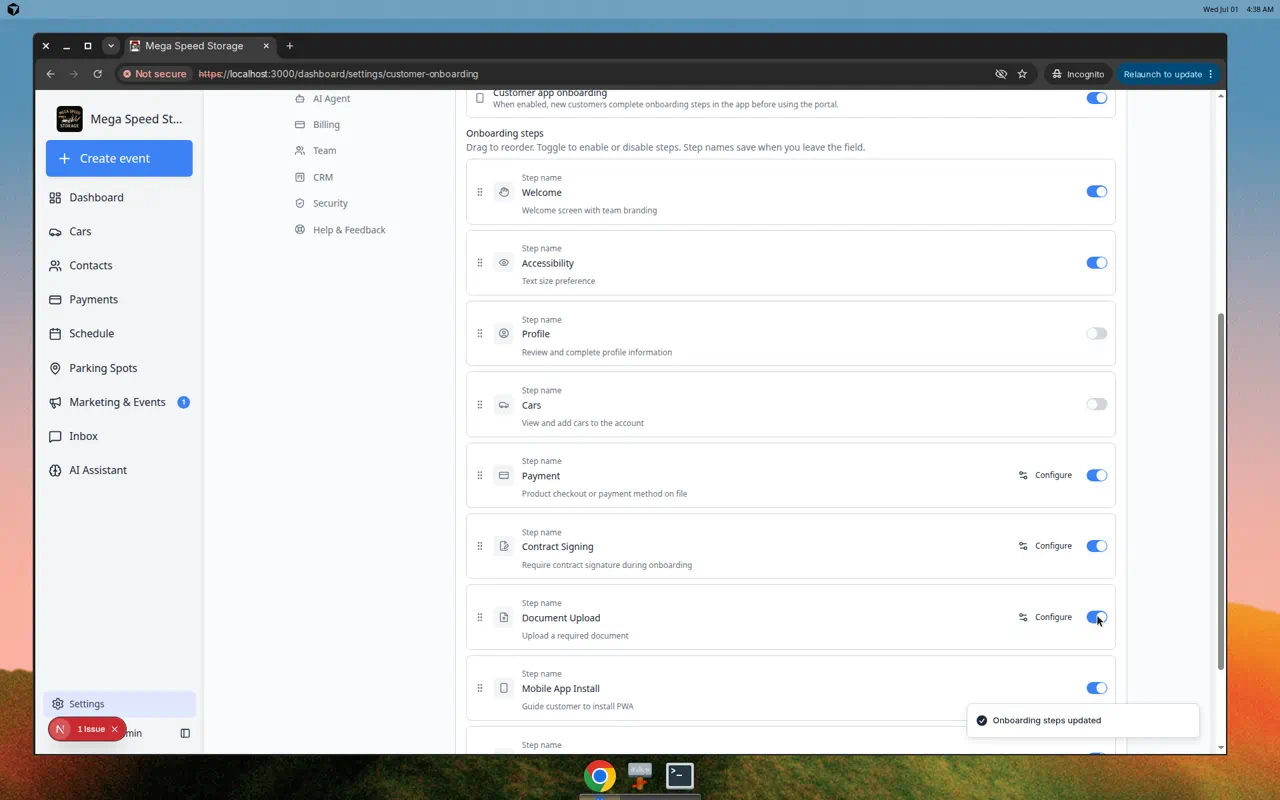The width and height of the screenshot is (1280, 800).
Task: Configure the Payment step
Action: tap(1046, 475)
